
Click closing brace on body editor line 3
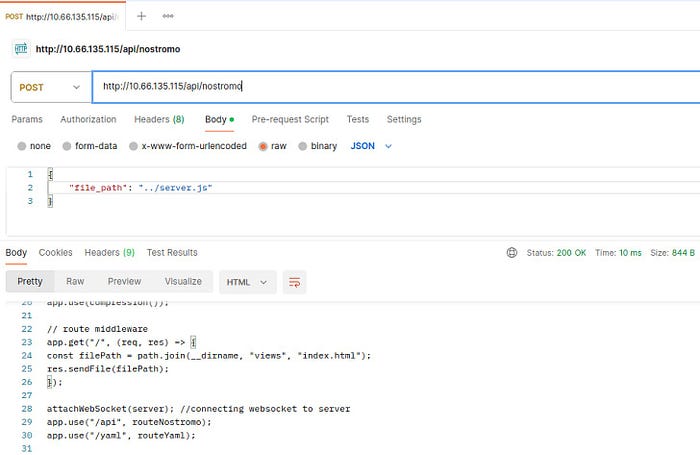(x=50, y=201)
